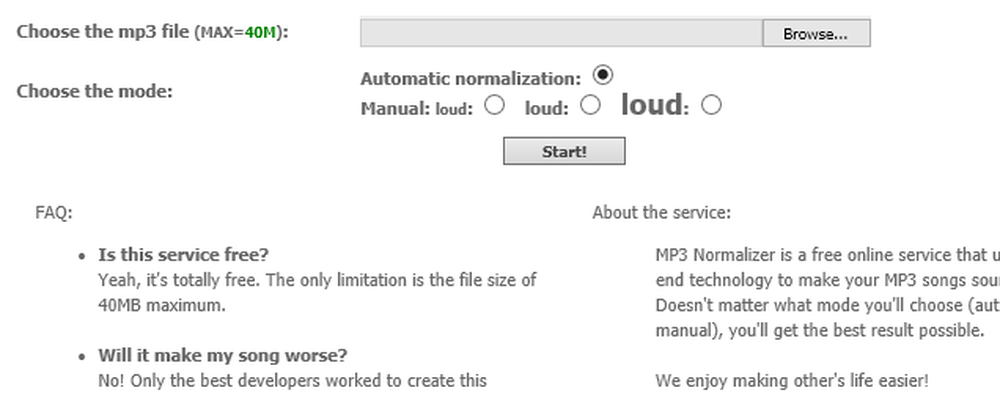Click the 'Choose the mode:' label
The height and width of the screenshot is (393, 1000).
(94, 91)
